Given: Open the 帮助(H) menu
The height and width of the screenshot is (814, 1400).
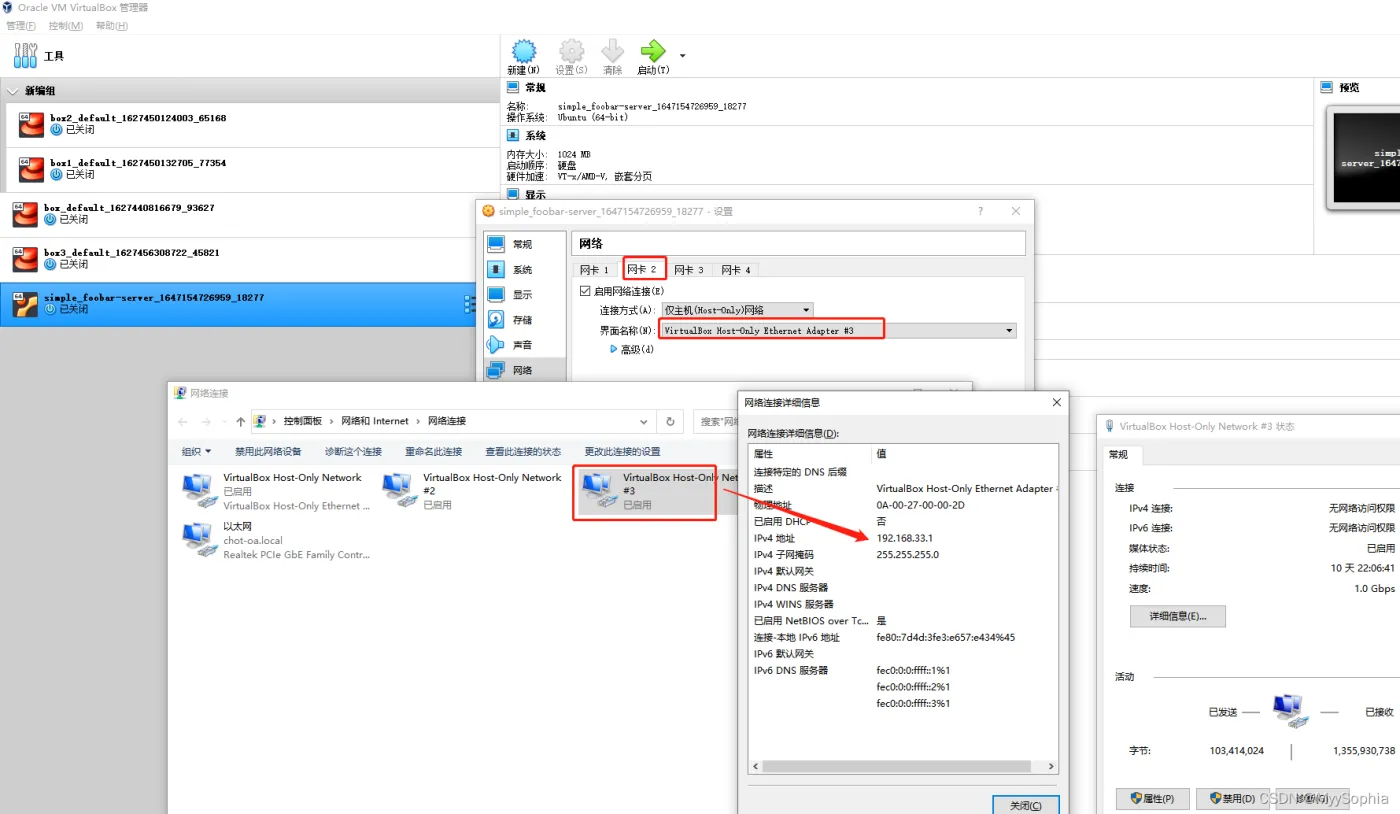Looking at the screenshot, I should [112, 26].
